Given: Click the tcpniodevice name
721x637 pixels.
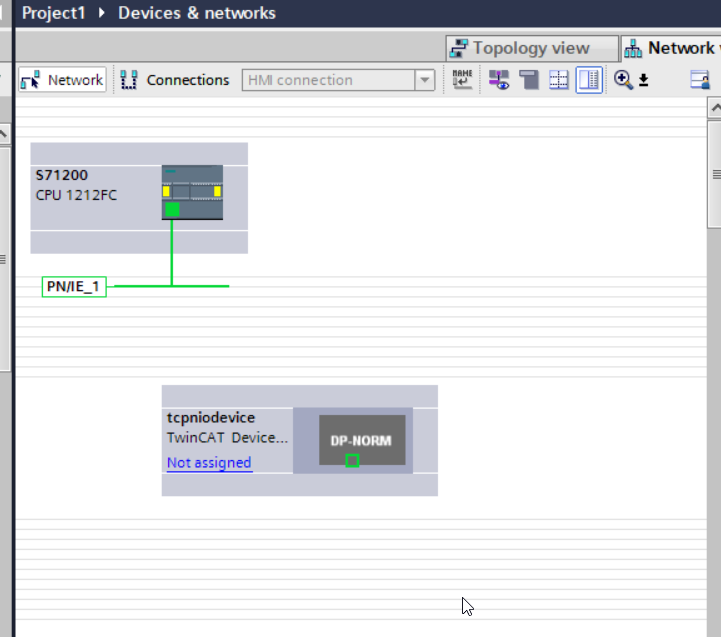Looking at the screenshot, I should [x=211, y=418].
